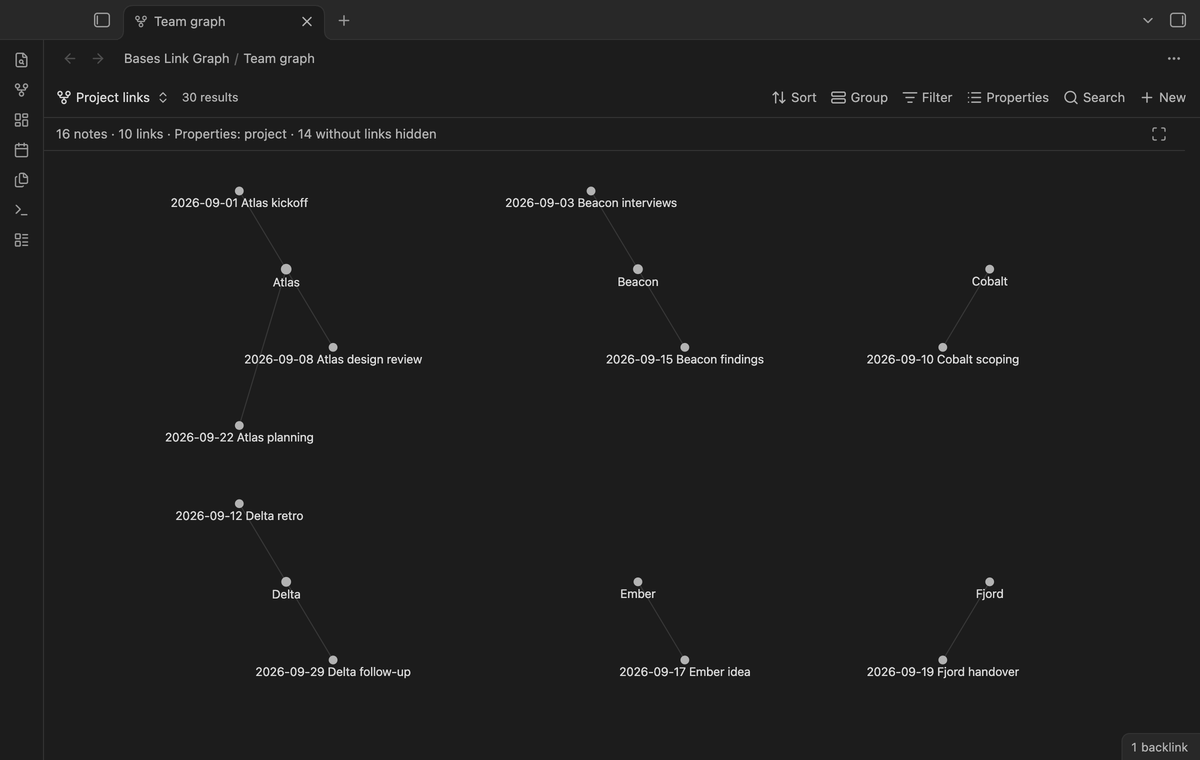Toggle the right sidebar icon in the tab bar
The image size is (1200, 760).
[x=1177, y=20]
